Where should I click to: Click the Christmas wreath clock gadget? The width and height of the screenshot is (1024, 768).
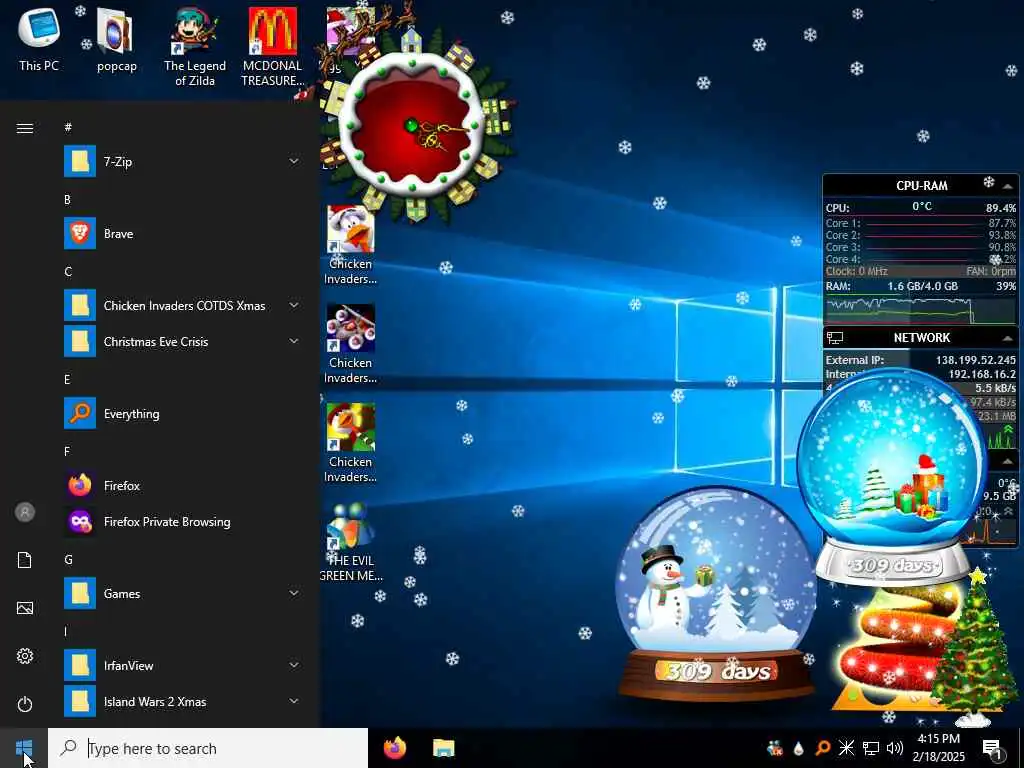click(414, 124)
